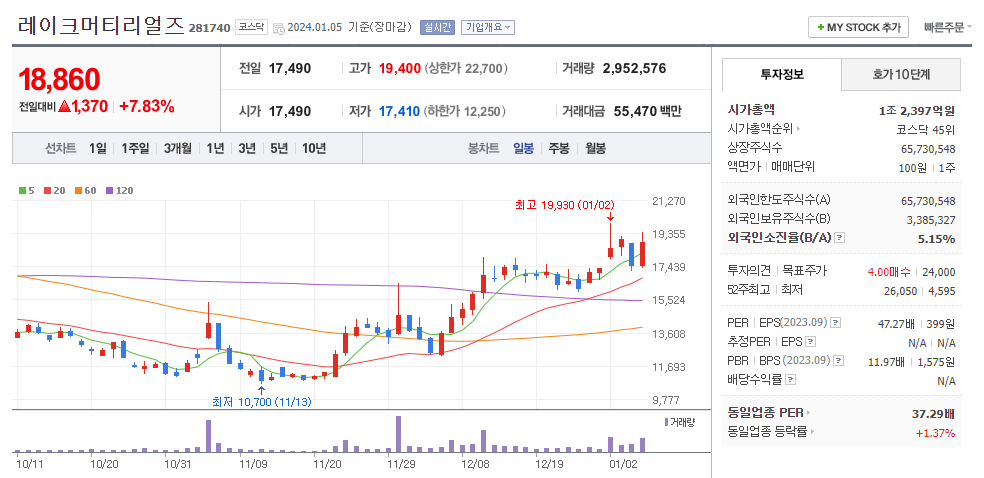Click the calendar icon beside the date
The image size is (984, 478).
tap(278, 28)
